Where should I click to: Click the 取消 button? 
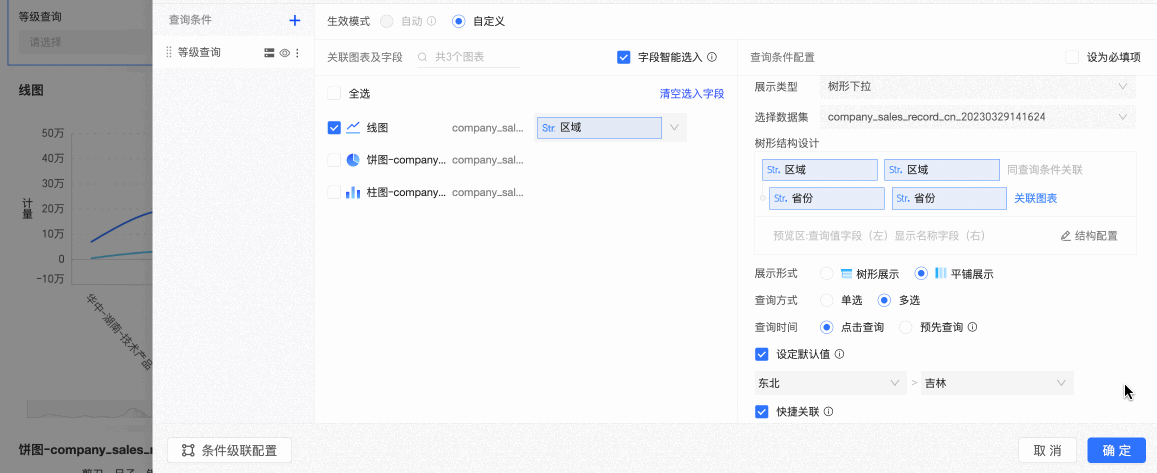pyautogui.click(x=1047, y=451)
